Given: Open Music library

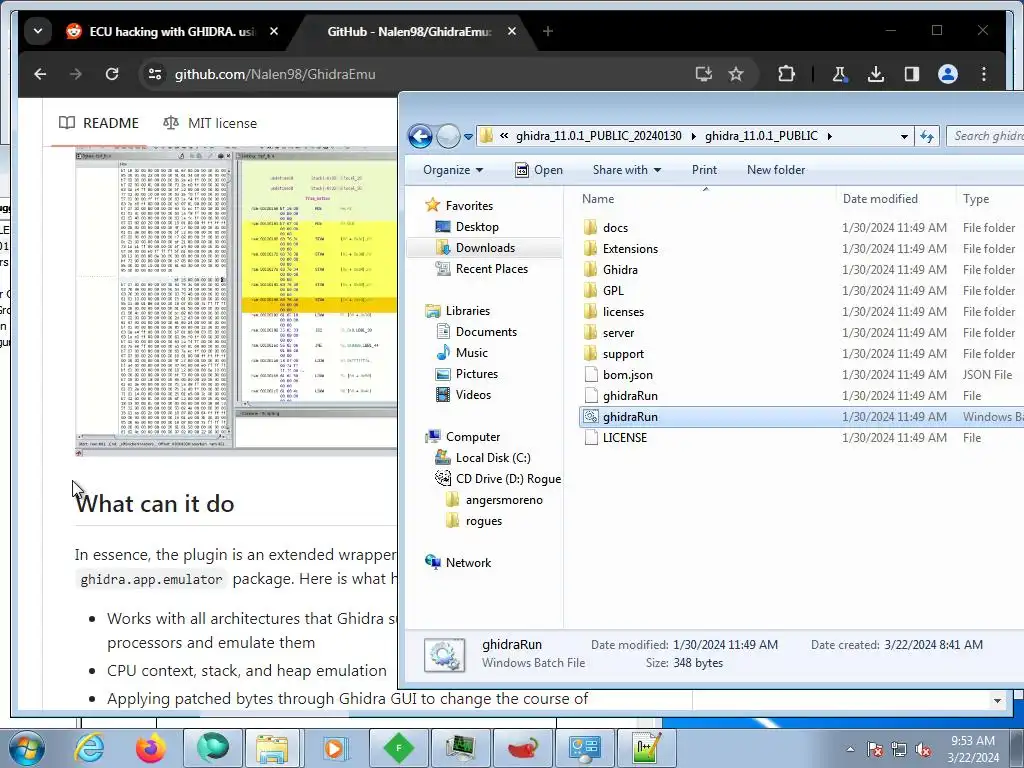Looking at the screenshot, I should pos(472,353).
